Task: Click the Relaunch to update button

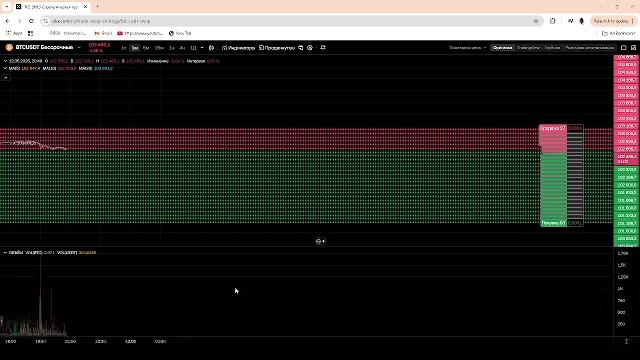Action: click(613, 21)
